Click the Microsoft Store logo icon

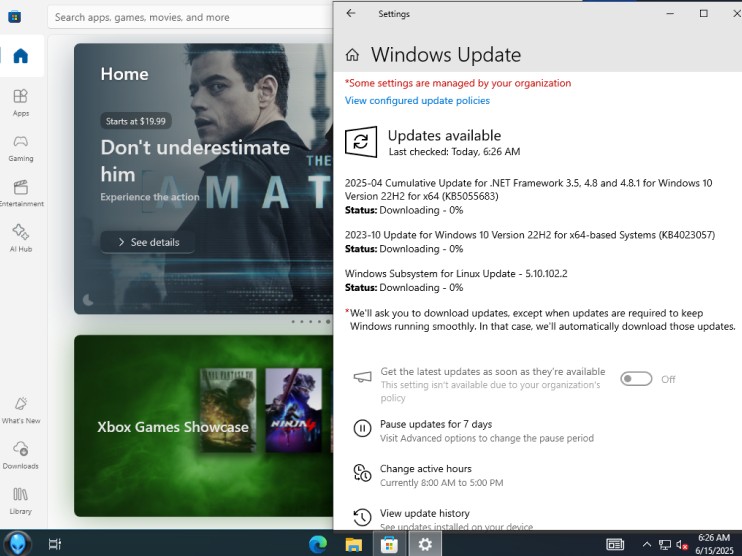pos(14,17)
